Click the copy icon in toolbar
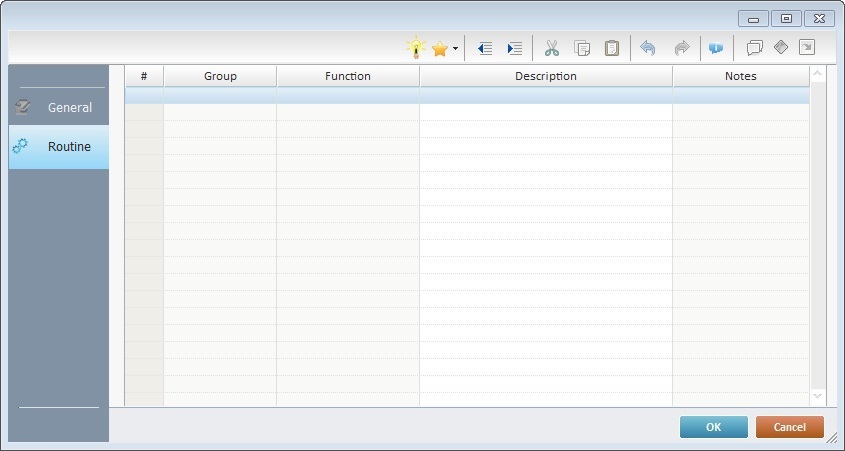 [582, 48]
